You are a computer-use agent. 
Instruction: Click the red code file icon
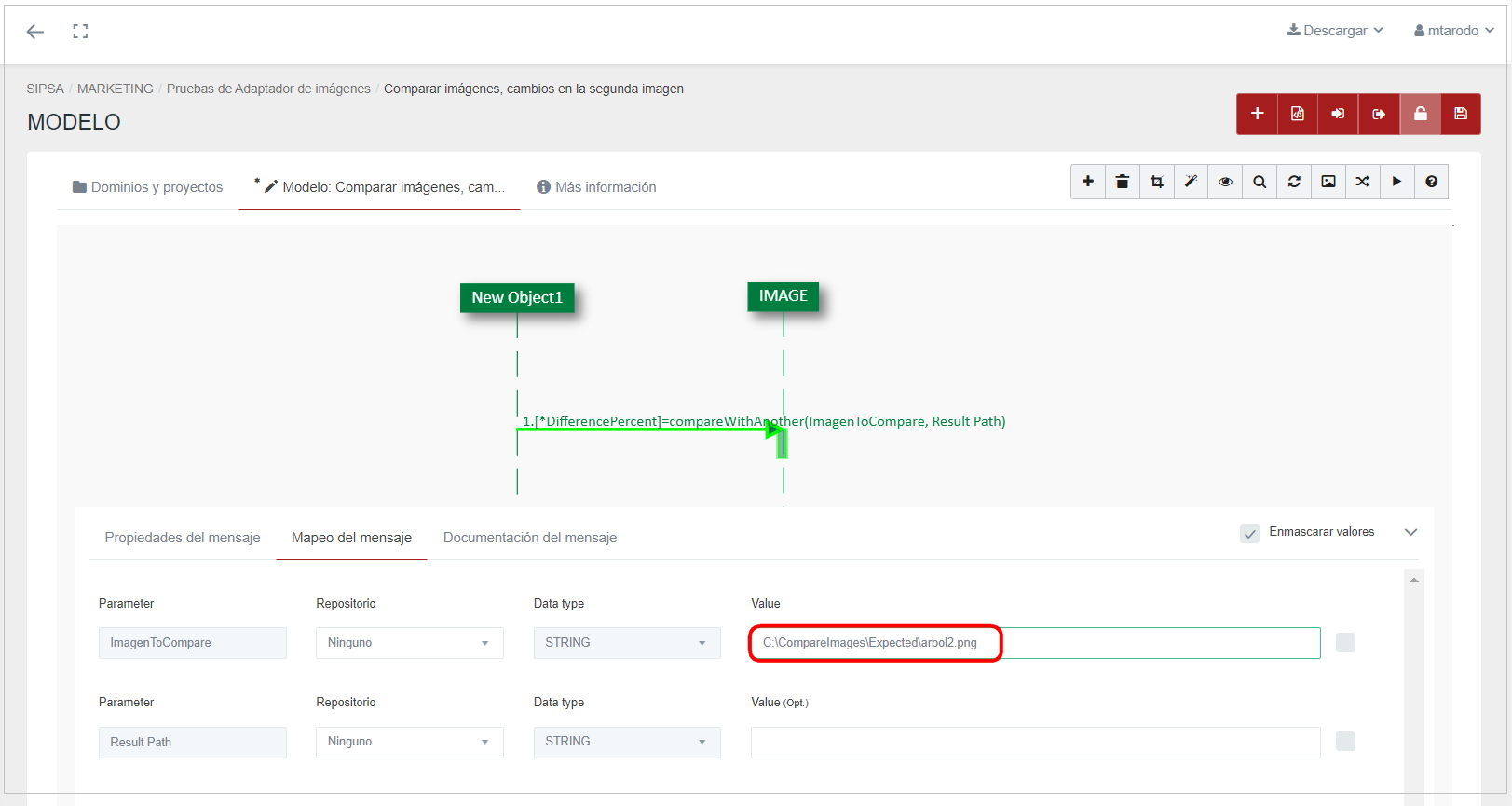pos(1297,114)
